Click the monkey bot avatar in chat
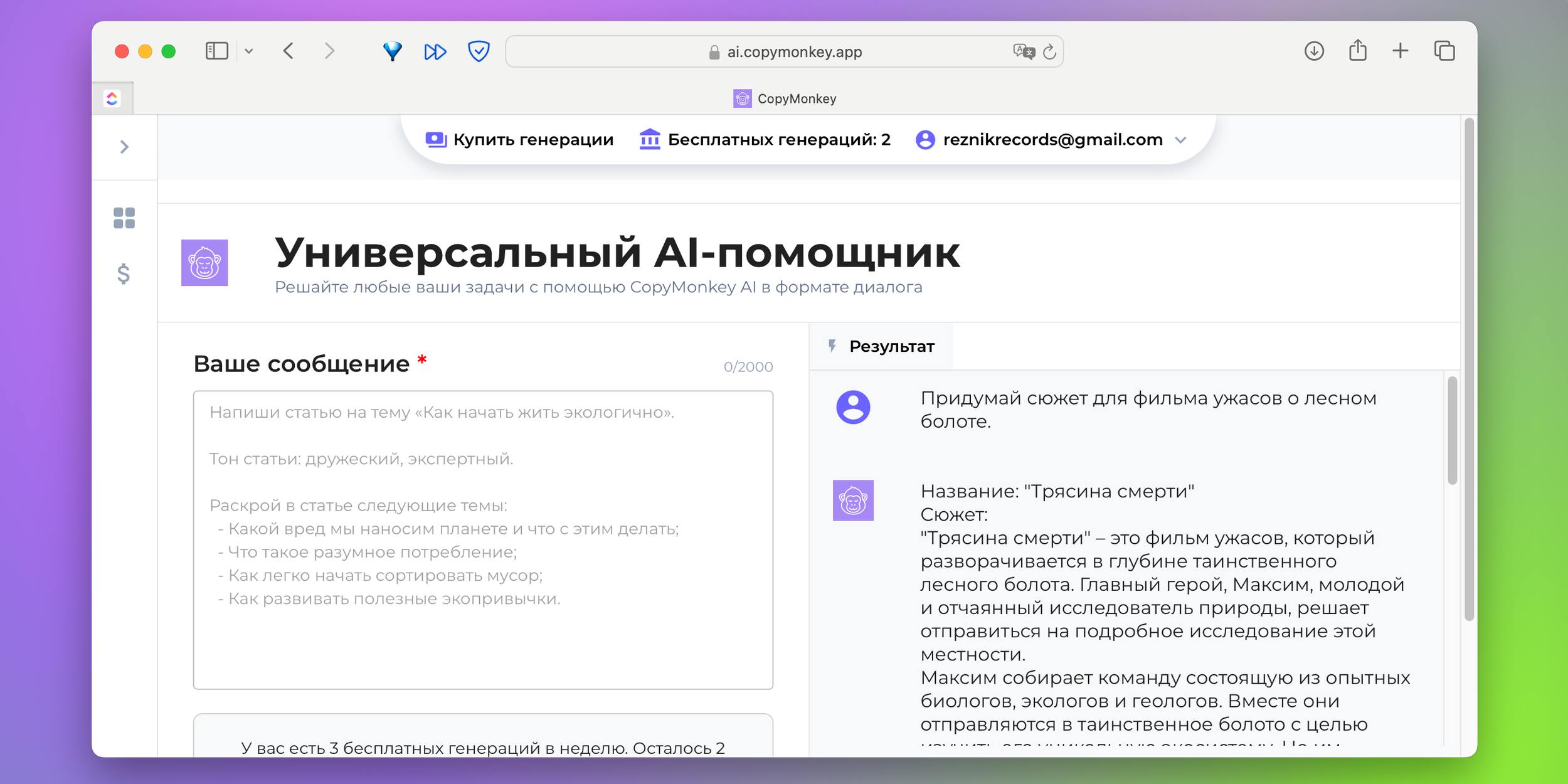 pos(853,501)
